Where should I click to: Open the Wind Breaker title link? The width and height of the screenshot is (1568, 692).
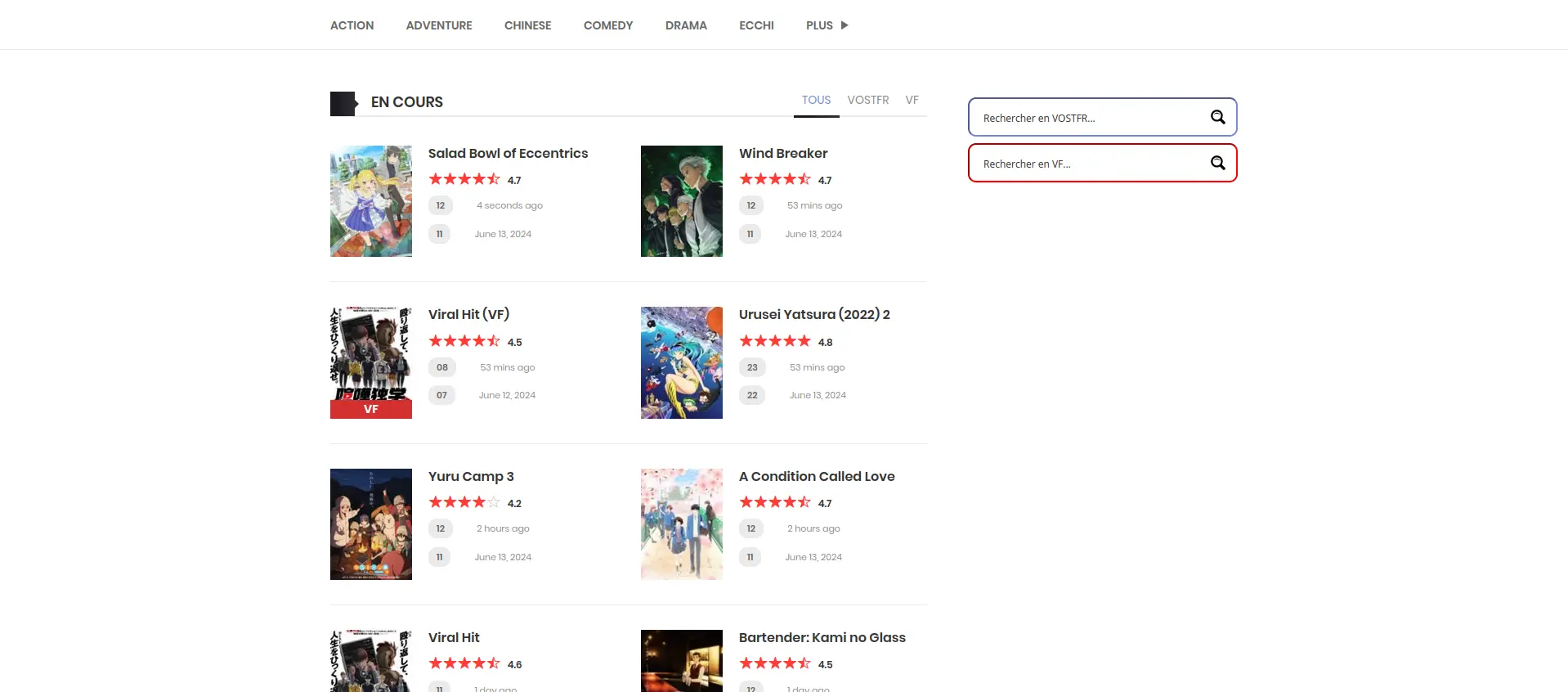(x=783, y=153)
